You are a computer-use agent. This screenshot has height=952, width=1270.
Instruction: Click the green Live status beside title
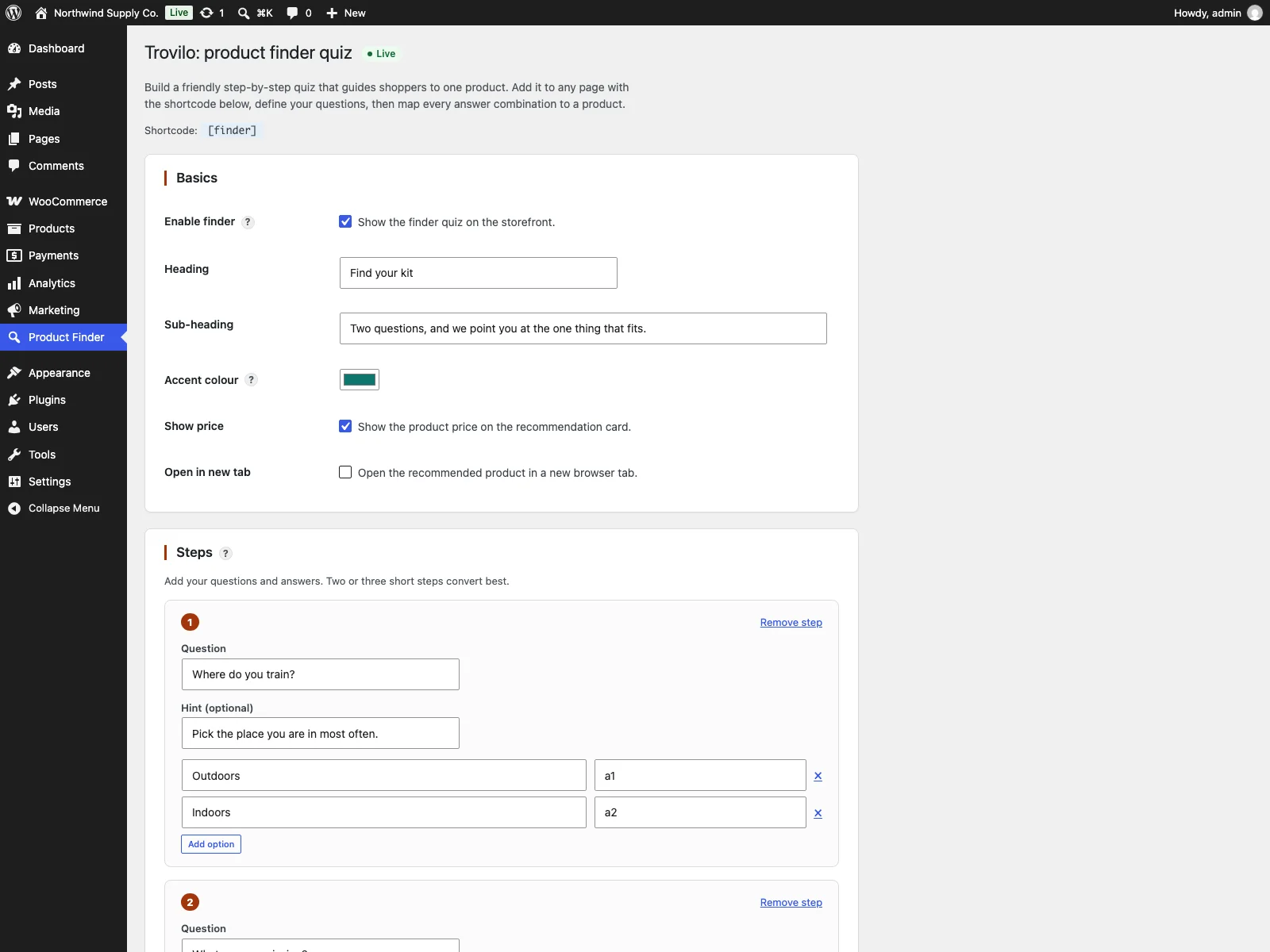[382, 54]
